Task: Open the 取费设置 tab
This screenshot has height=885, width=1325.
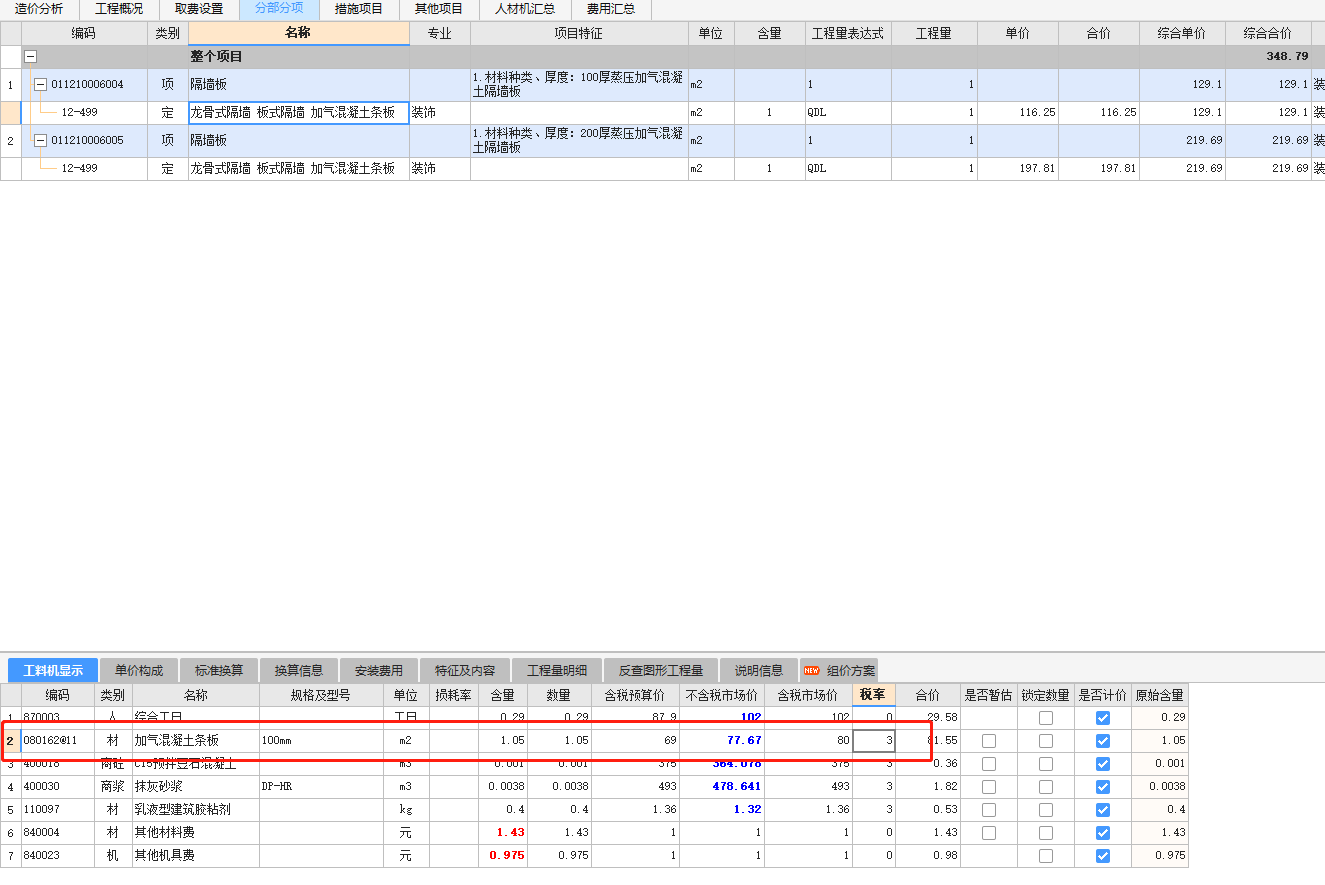Action: pyautogui.click(x=199, y=9)
